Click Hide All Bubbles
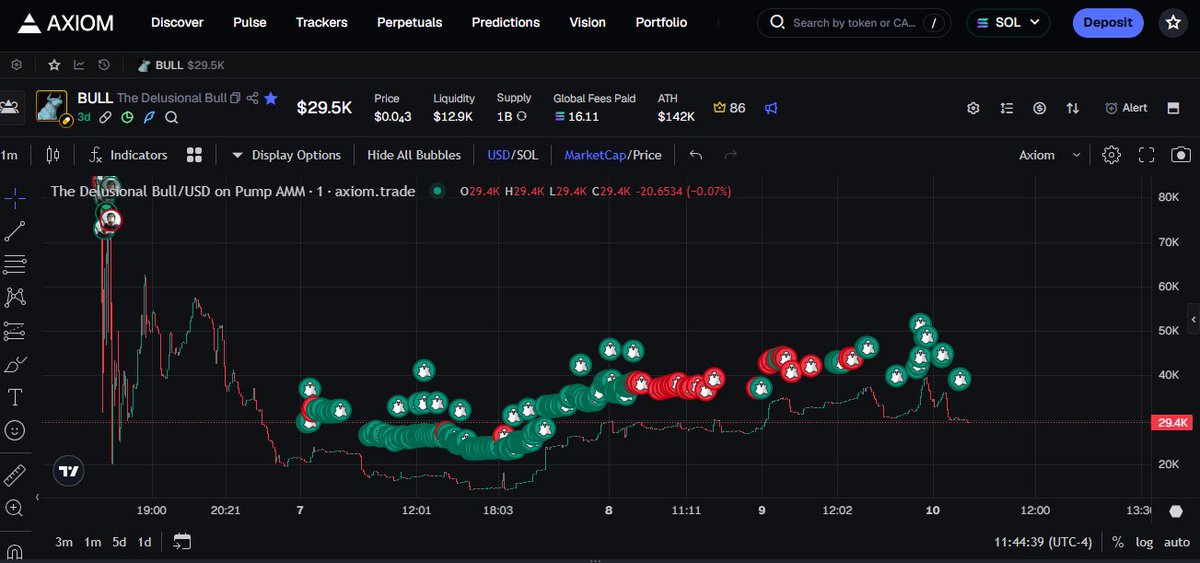 [414, 155]
